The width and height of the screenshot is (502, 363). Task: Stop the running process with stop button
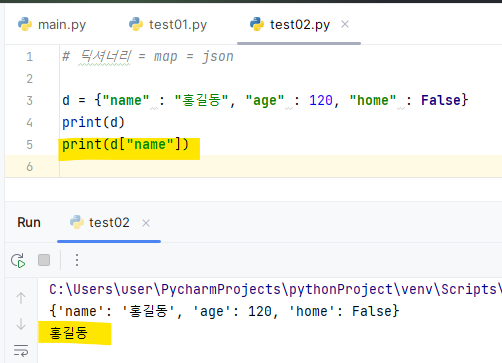point(44,260)
